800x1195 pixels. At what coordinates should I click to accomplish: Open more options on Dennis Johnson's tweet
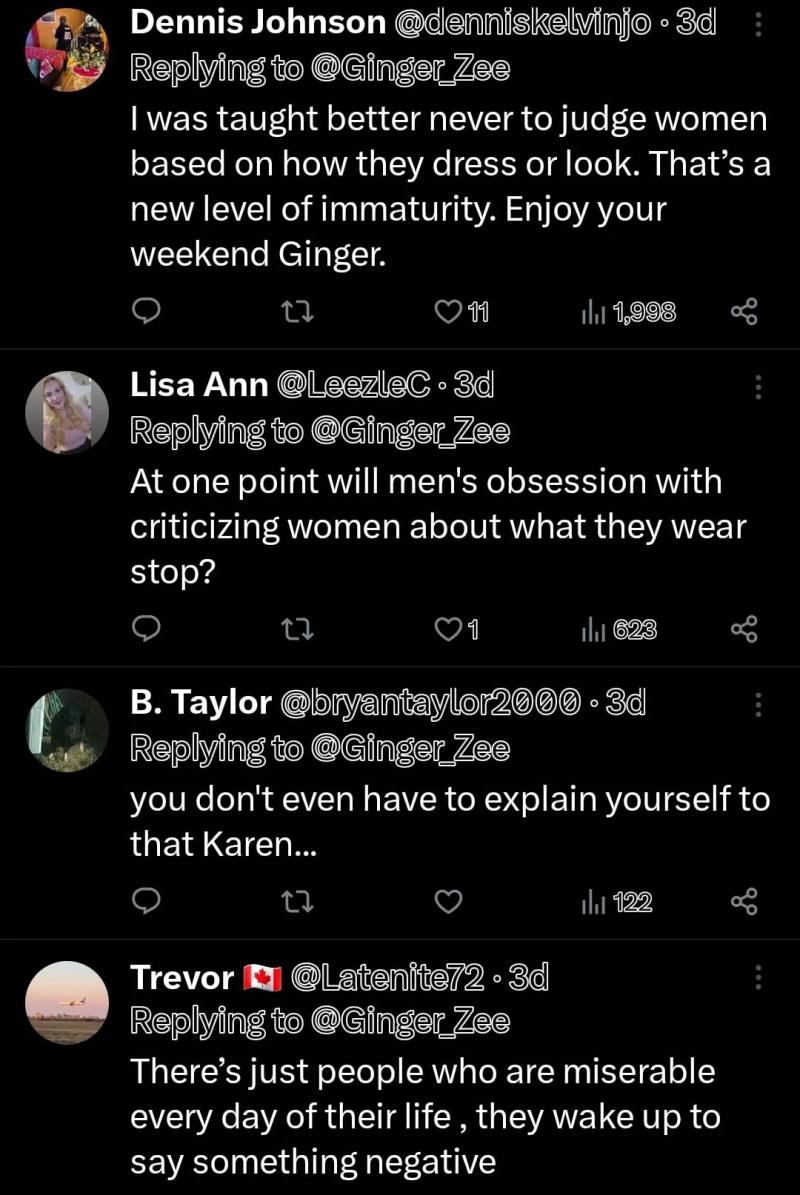758,24
